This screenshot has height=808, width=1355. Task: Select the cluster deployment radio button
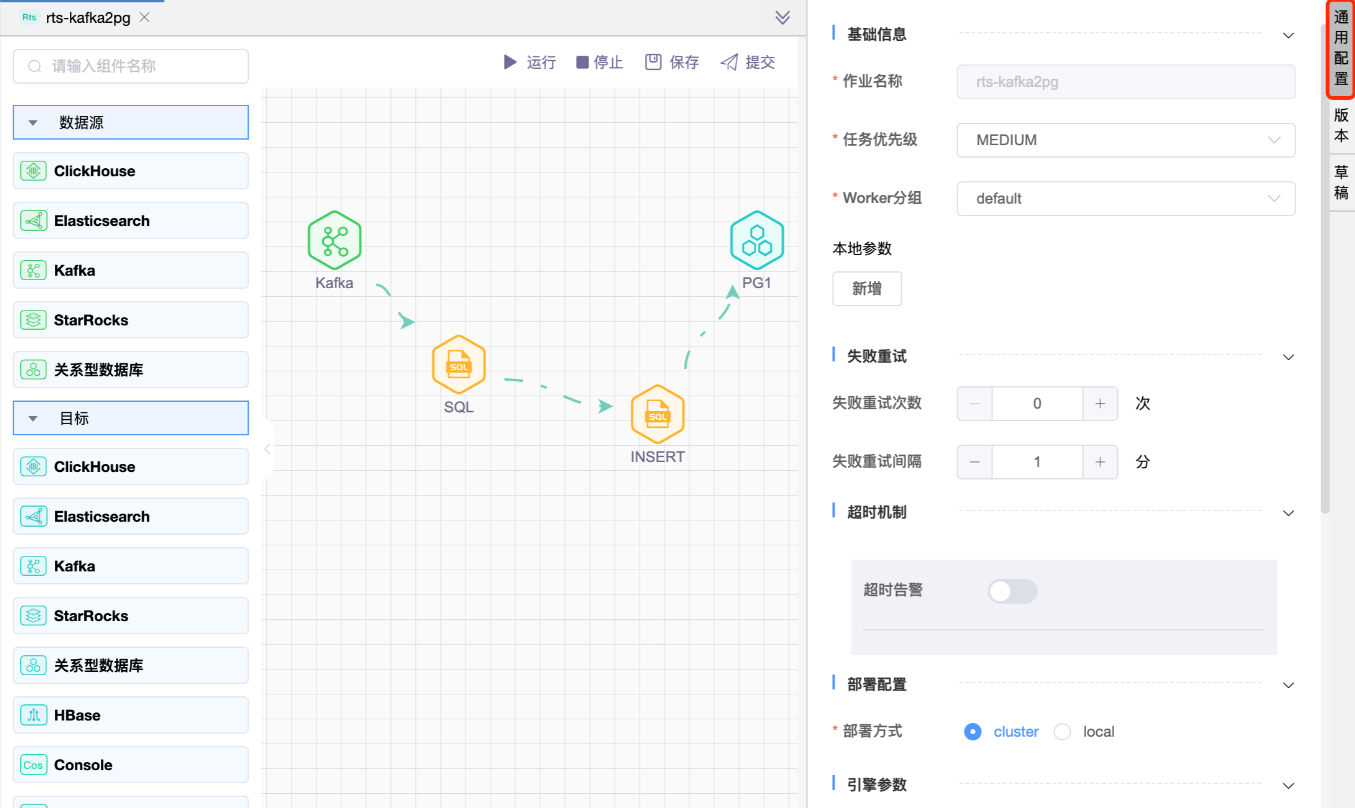click(972, 732)
